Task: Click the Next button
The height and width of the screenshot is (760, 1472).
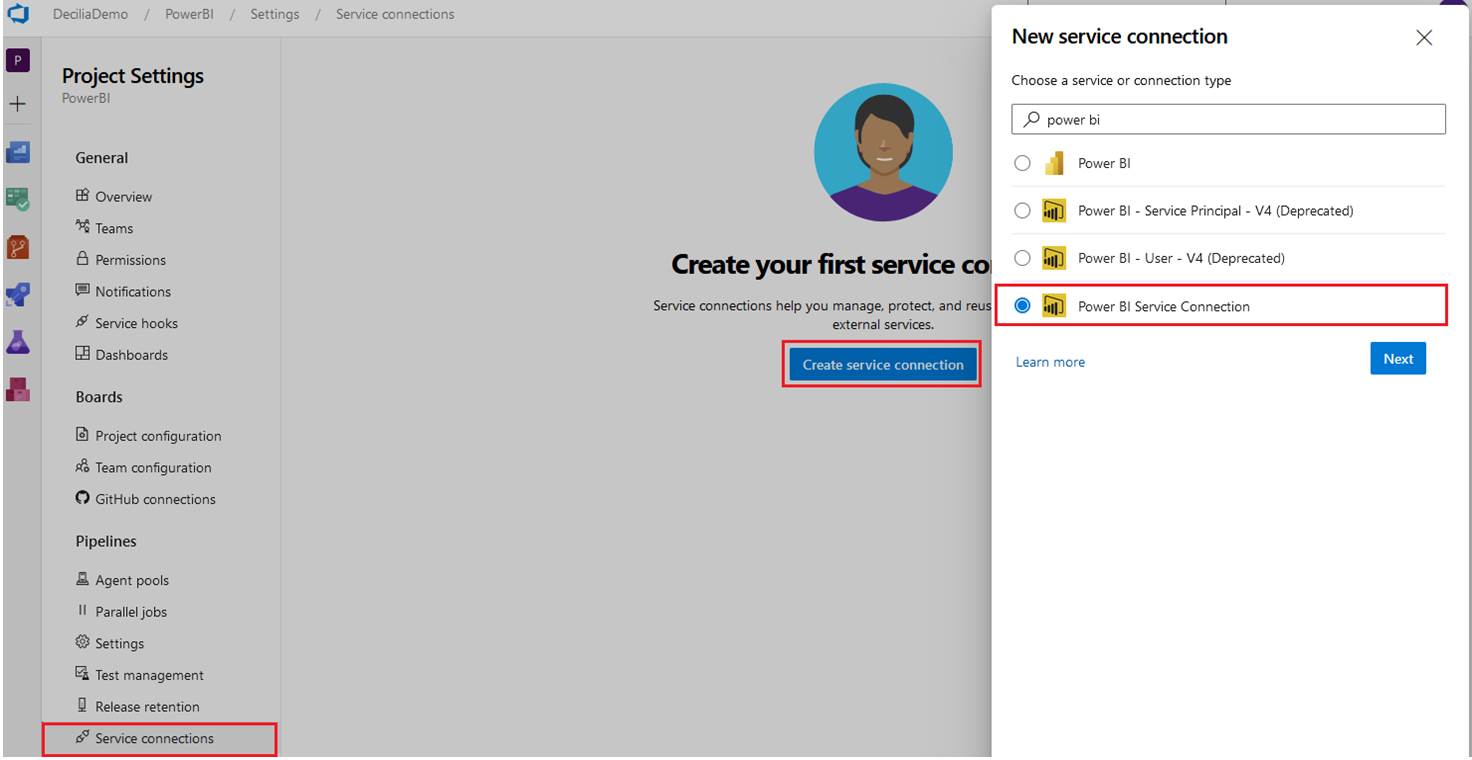Action: tap(1398, 359)
